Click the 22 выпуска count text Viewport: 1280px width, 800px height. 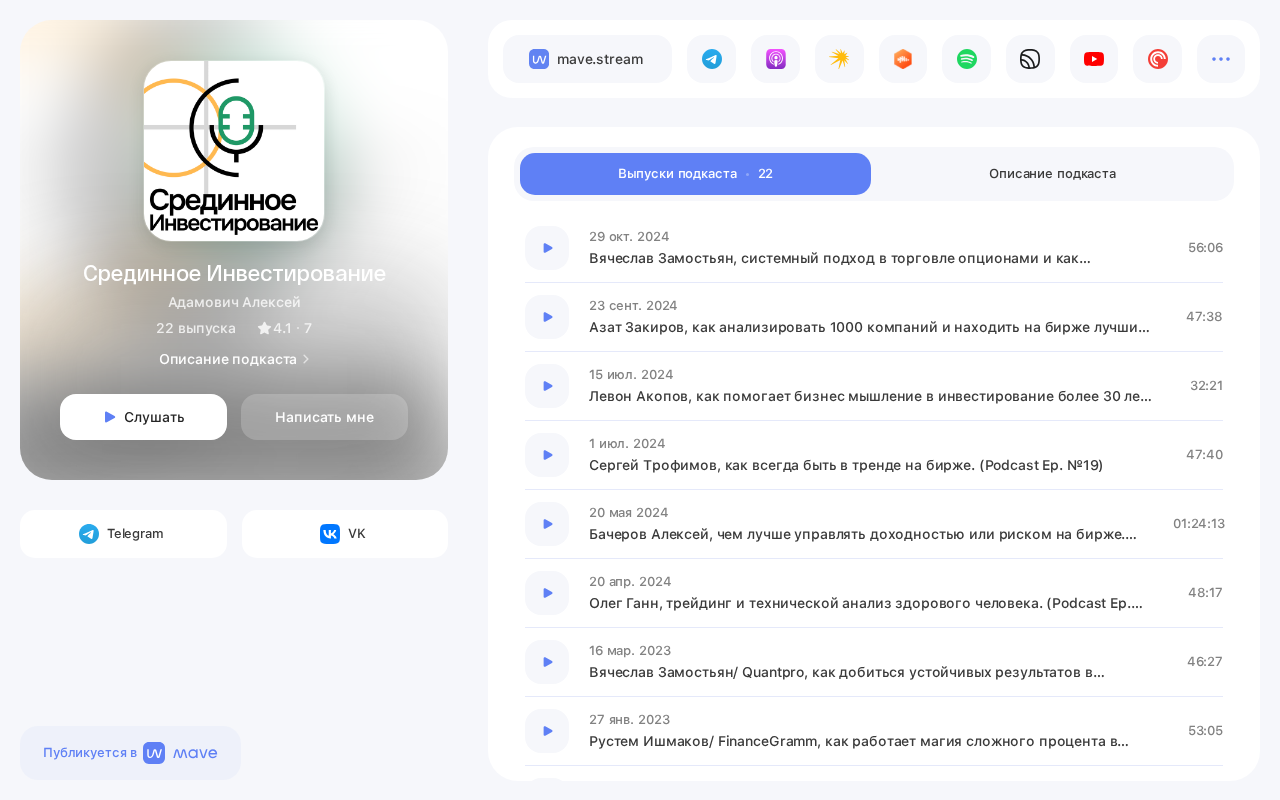click(x=196, y=328)
